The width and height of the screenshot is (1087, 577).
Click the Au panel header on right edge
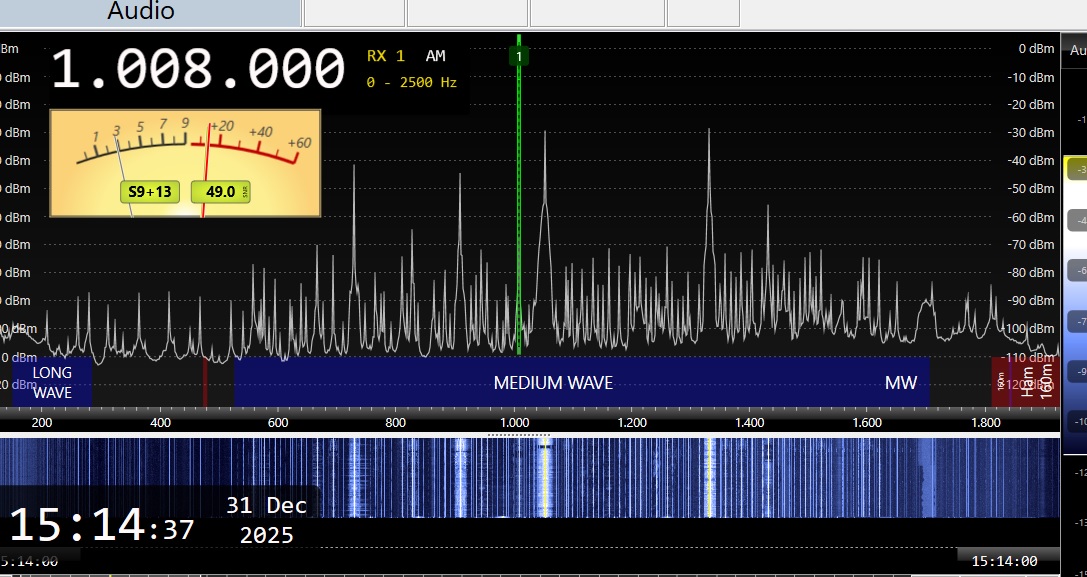click(1076, 48)
